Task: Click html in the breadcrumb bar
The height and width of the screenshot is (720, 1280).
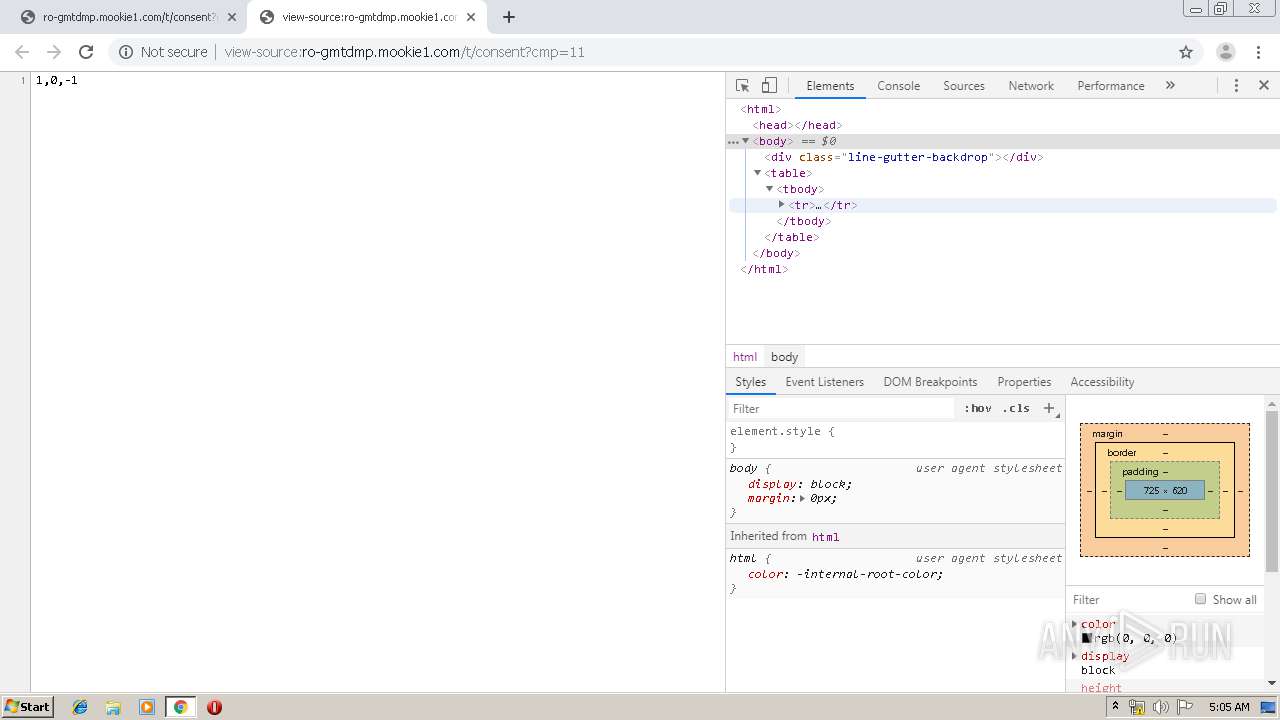Action: 745,357
